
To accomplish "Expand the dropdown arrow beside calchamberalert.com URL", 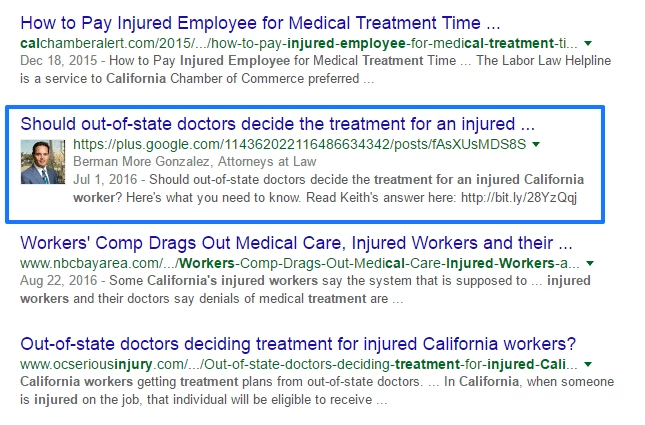I will 587,44.
